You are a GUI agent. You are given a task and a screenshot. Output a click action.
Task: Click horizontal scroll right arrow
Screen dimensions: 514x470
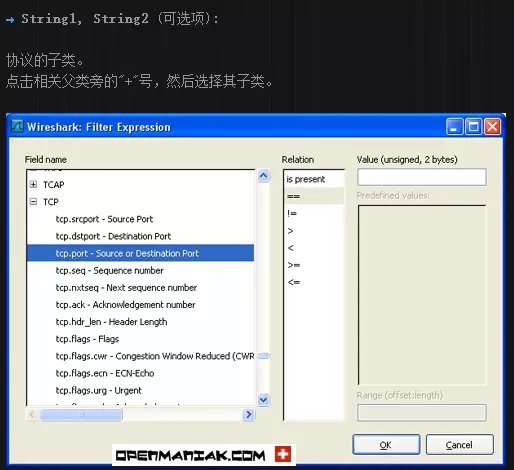tap(249, 414)
